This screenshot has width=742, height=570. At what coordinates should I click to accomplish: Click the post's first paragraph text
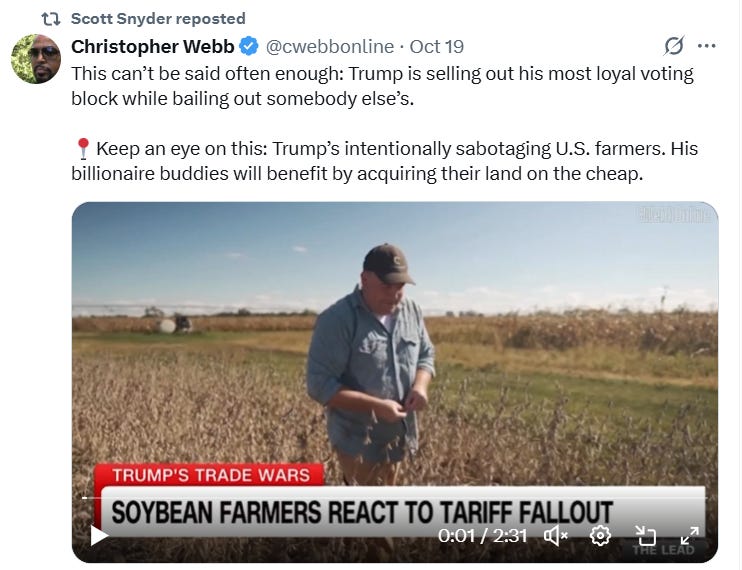382,86
